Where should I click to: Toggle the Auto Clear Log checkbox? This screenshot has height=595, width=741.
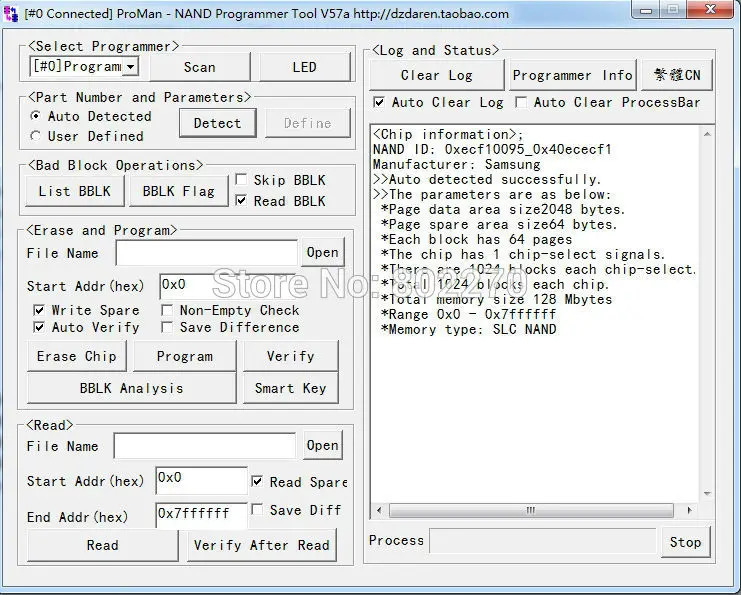379,102
